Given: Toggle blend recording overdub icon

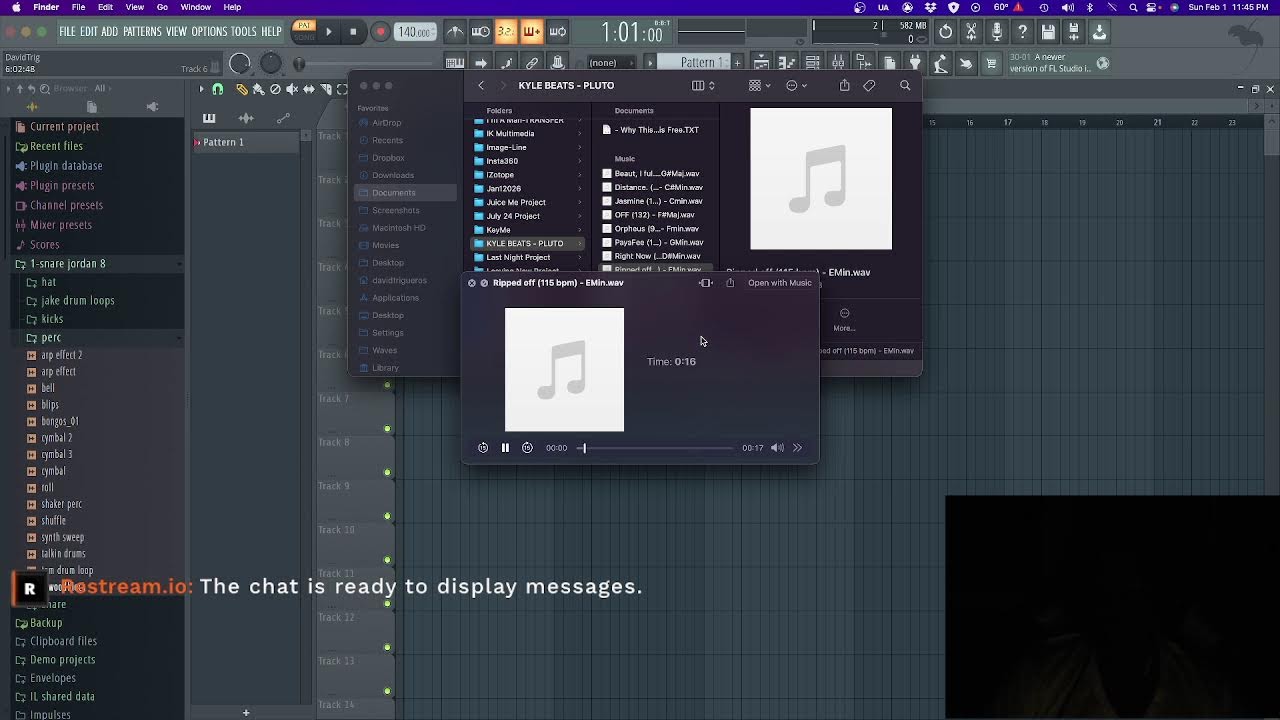Looking at the screenshot, I should [x=532, y=32].
